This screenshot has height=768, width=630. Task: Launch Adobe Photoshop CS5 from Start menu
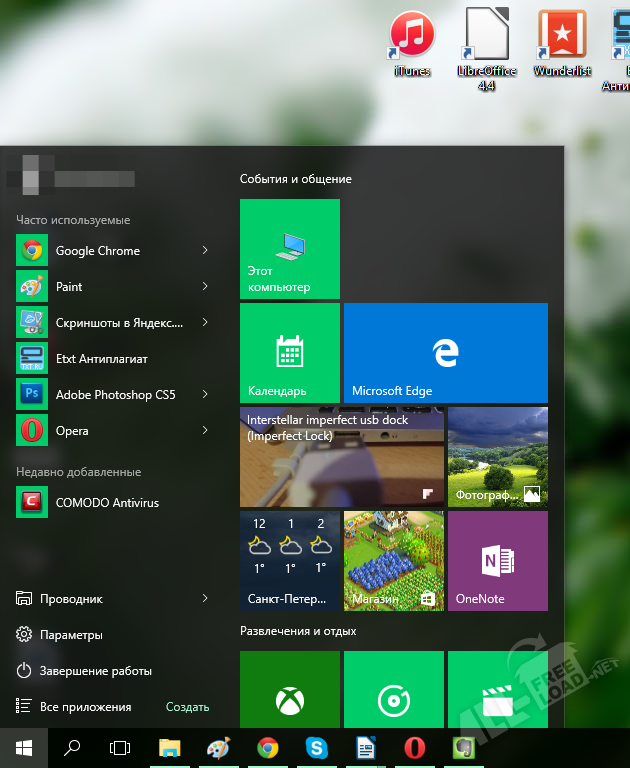pos(115,395)
